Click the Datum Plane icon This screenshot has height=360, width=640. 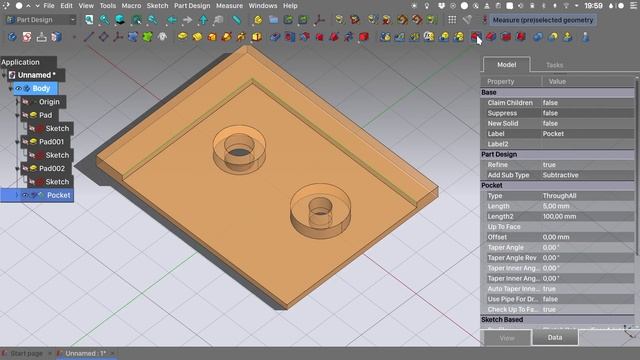click(x=104, y=37)
